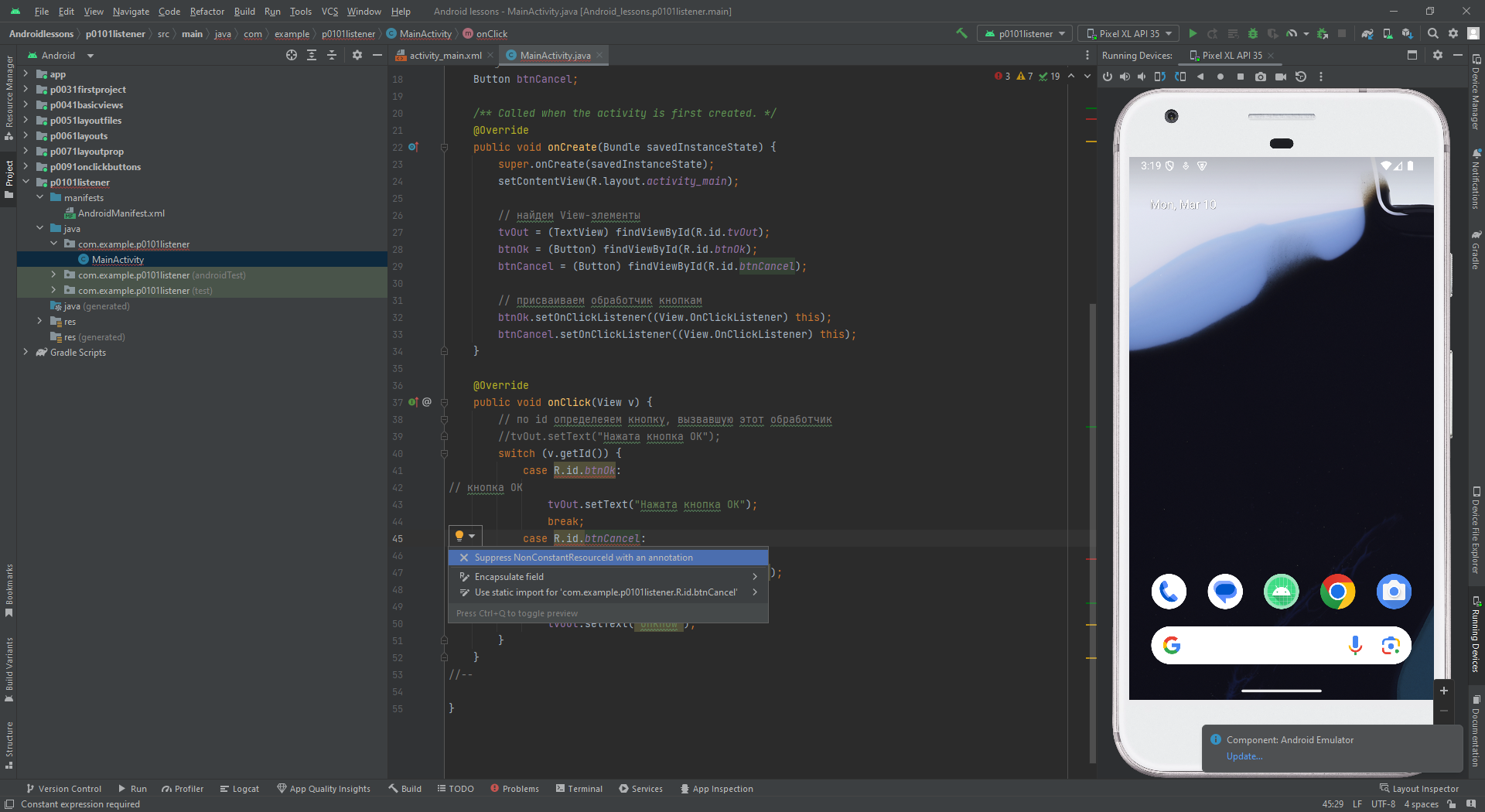
Task: Expand the res folder in project tree
Action: (39, 321)
